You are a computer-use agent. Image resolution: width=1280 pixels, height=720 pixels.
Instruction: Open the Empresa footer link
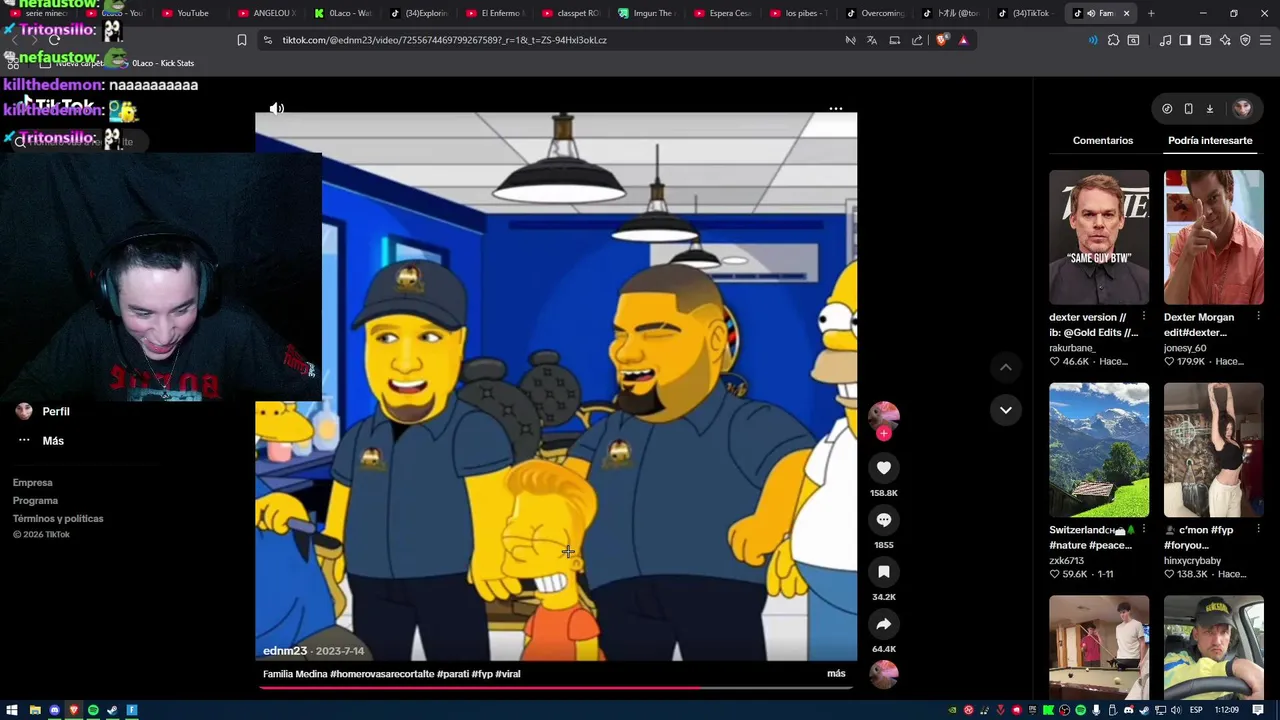(32, 483)
